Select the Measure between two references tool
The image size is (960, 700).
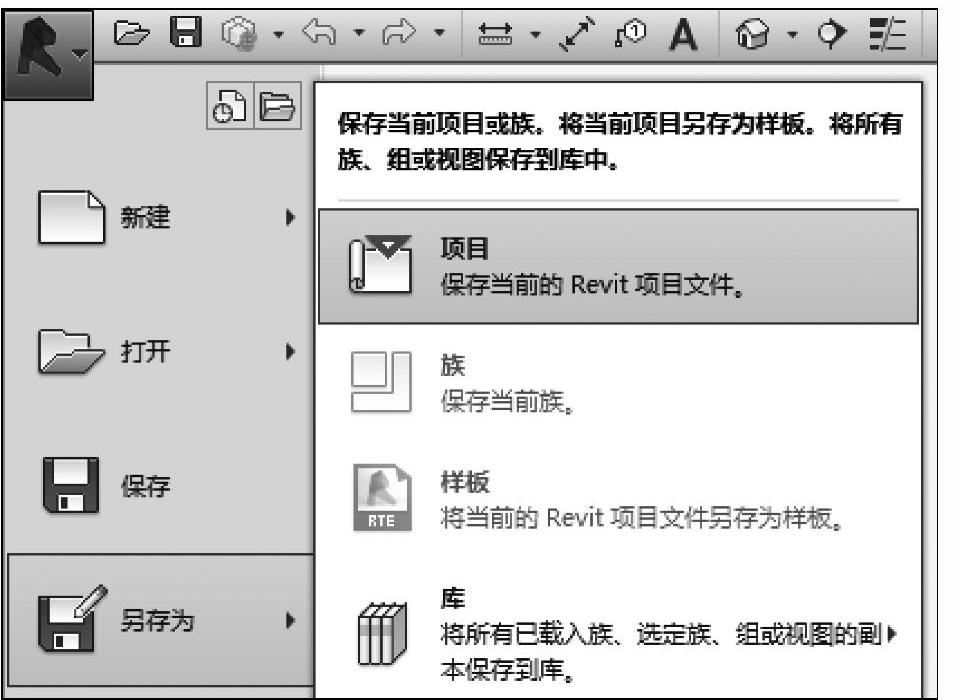tap(495, 34)
